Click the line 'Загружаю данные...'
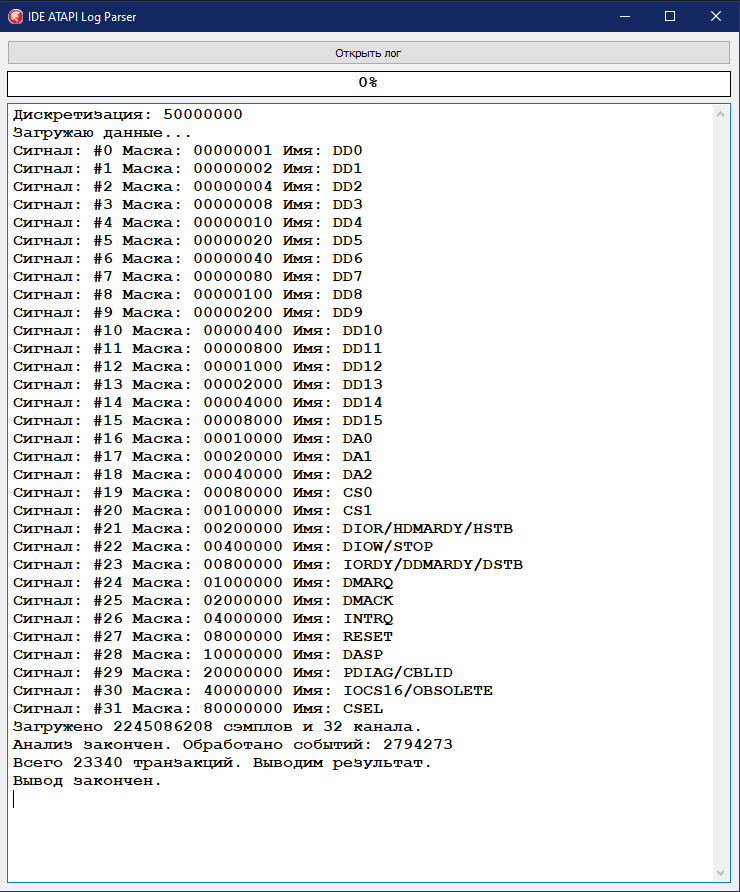Screen dimensions: 740x892 102,133
